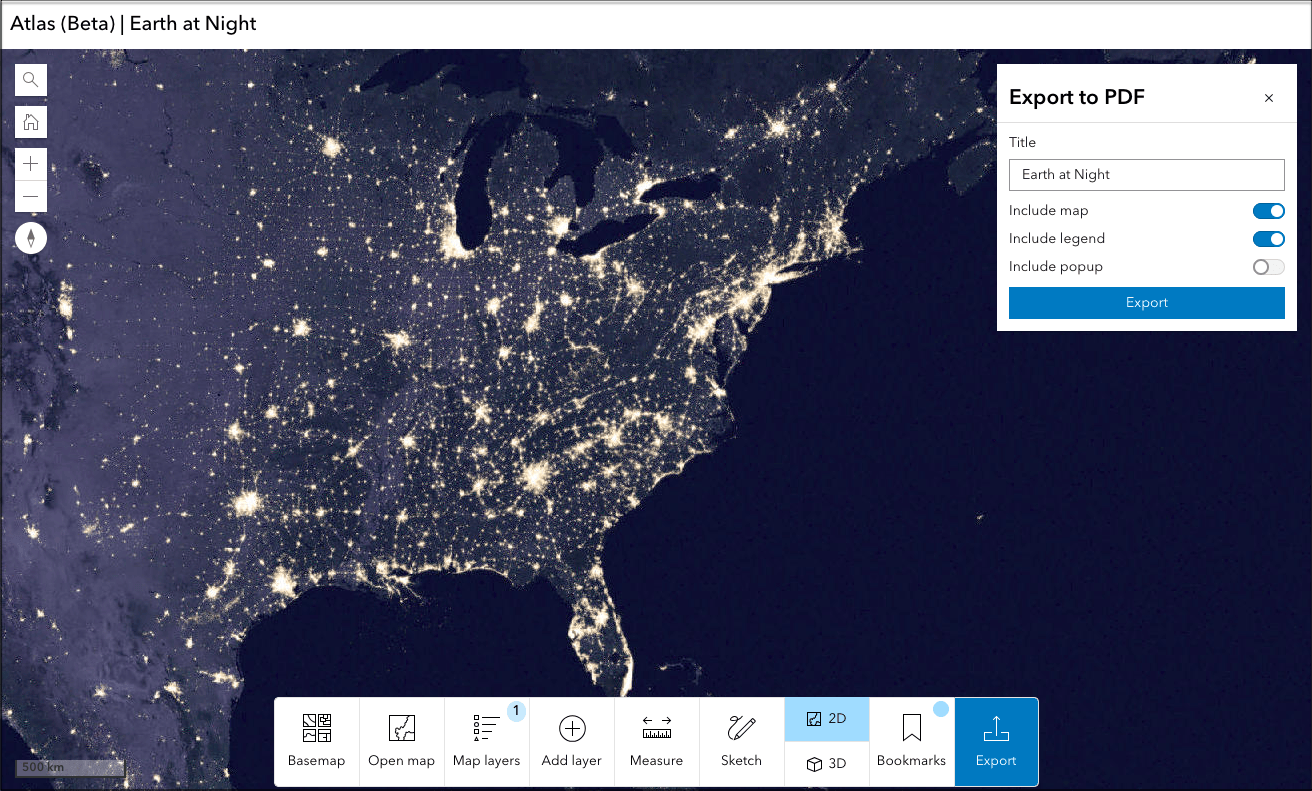Toggle the Include map switch
The width and height of the screenshot is (1312, 791).
[1268, 211]
